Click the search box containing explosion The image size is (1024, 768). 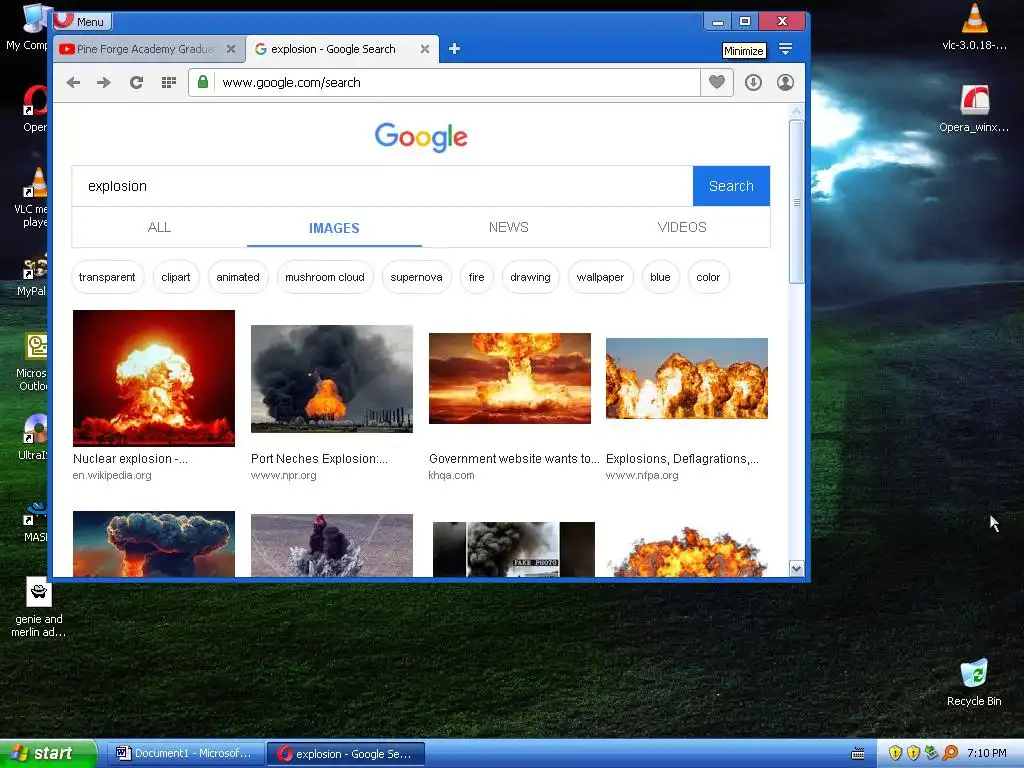pyautogui.click(x=382, y=186)
